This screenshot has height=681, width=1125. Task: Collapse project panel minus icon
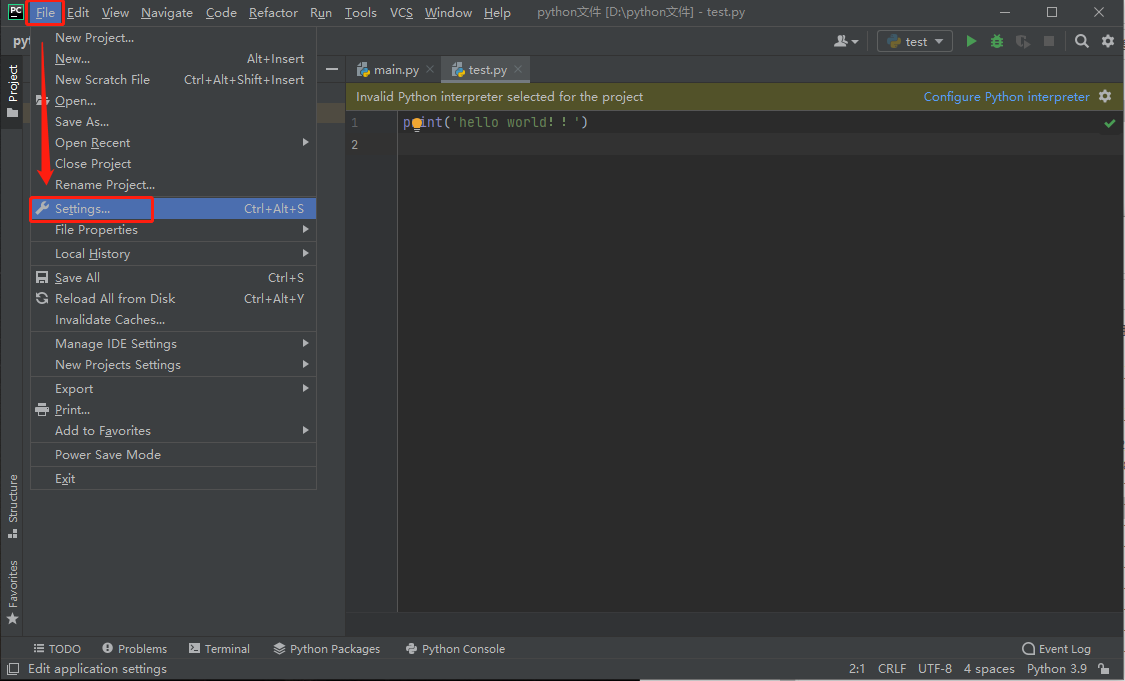pyautogui.click(x=331, y=70)
